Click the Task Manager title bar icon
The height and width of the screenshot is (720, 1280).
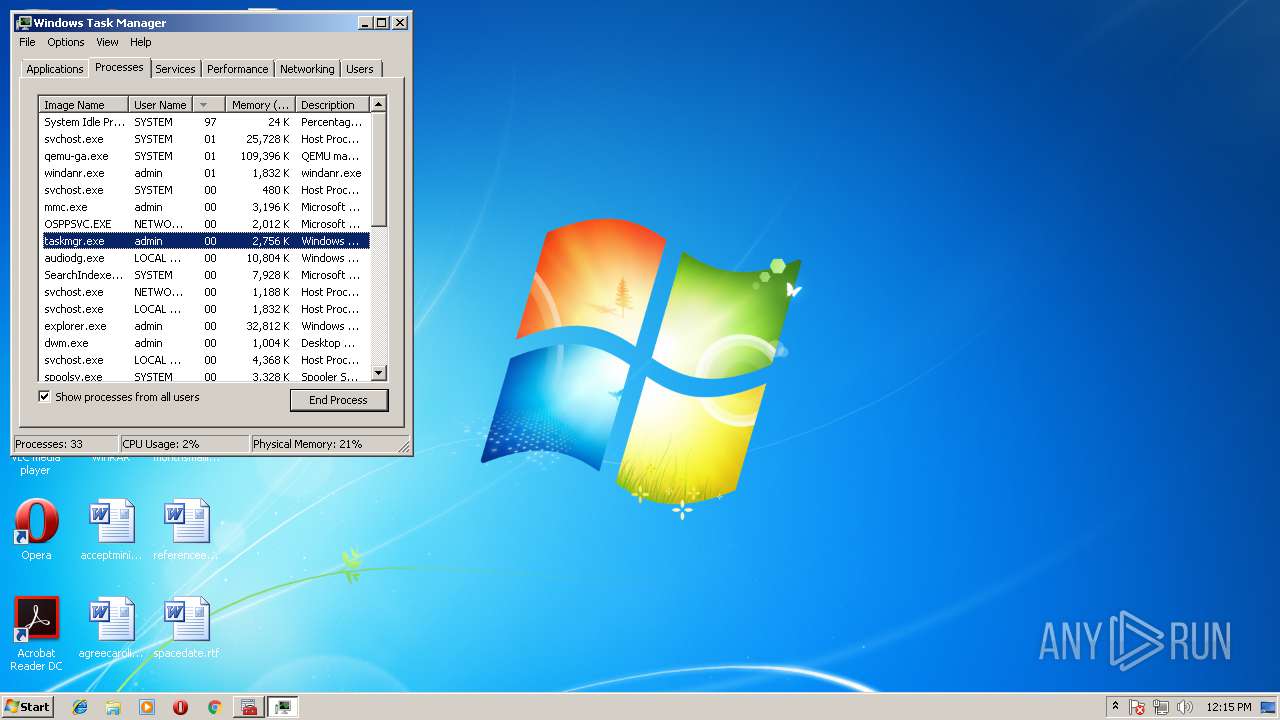click(24, 22)
